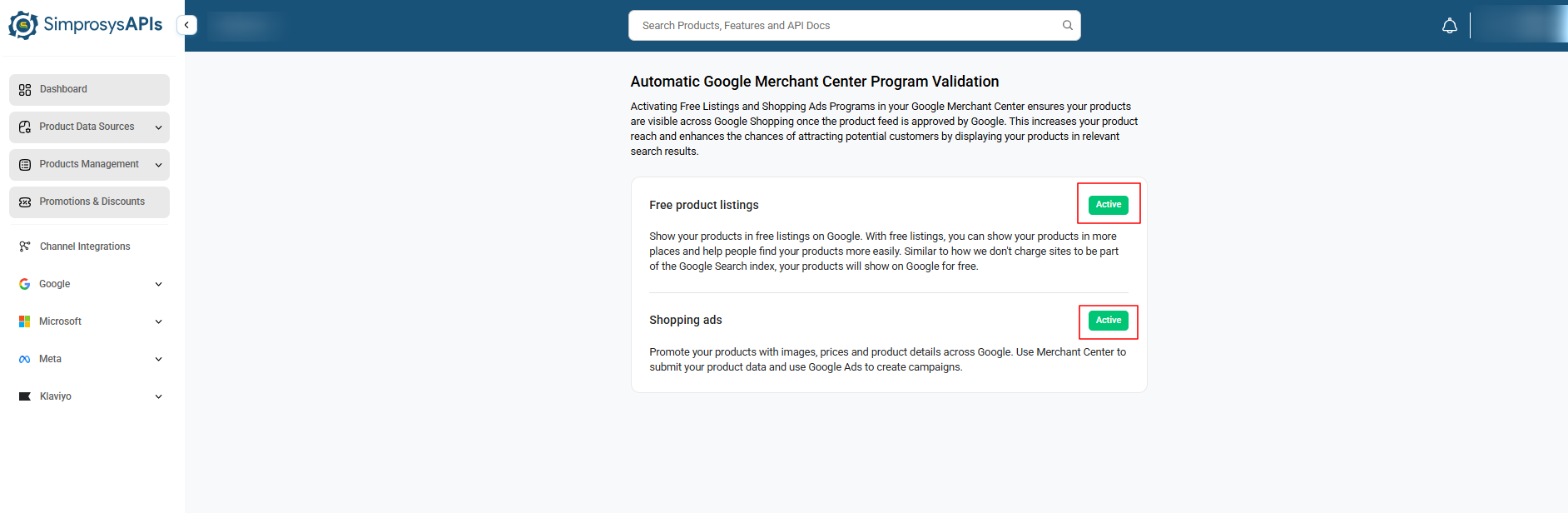Expand Products Management chevron
The image size is (1568, 513).
158,165
